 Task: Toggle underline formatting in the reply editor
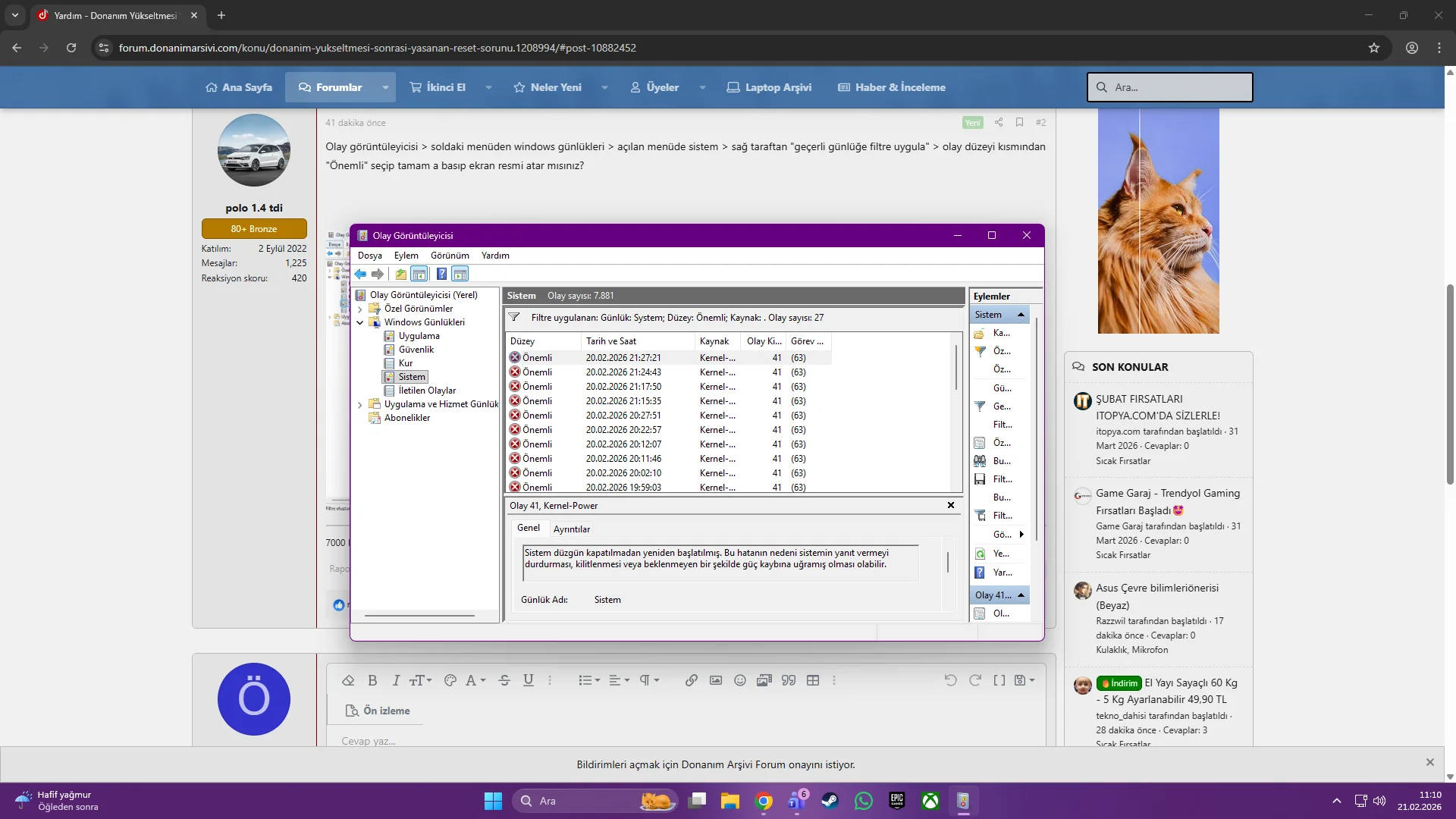click(529, 680)
